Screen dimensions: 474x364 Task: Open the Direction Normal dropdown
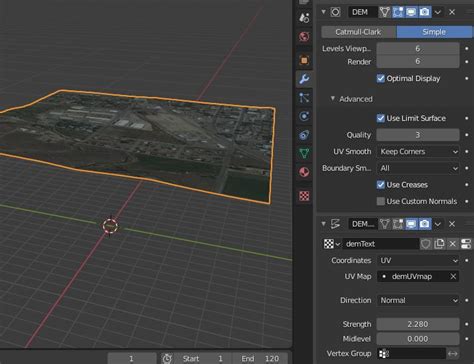[x=418, y=300]
